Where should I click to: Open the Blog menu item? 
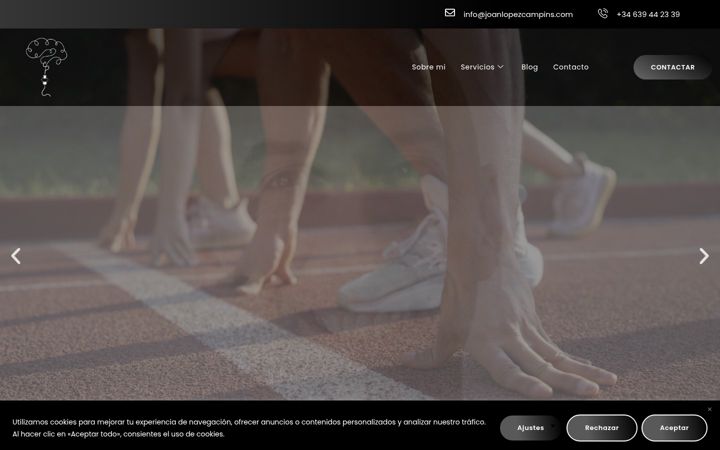point(529,67)
